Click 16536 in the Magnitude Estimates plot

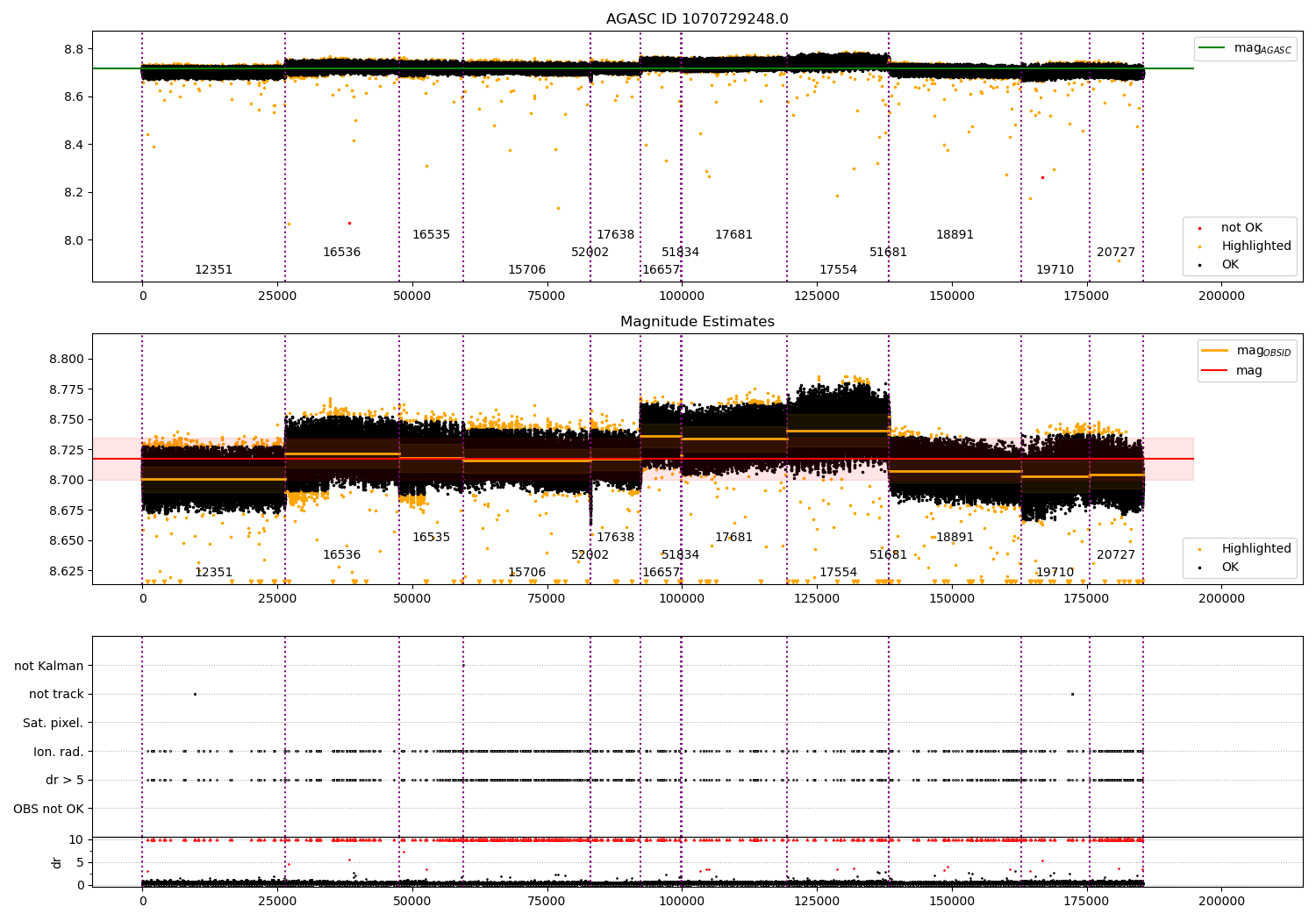click(x=341, y=555)
